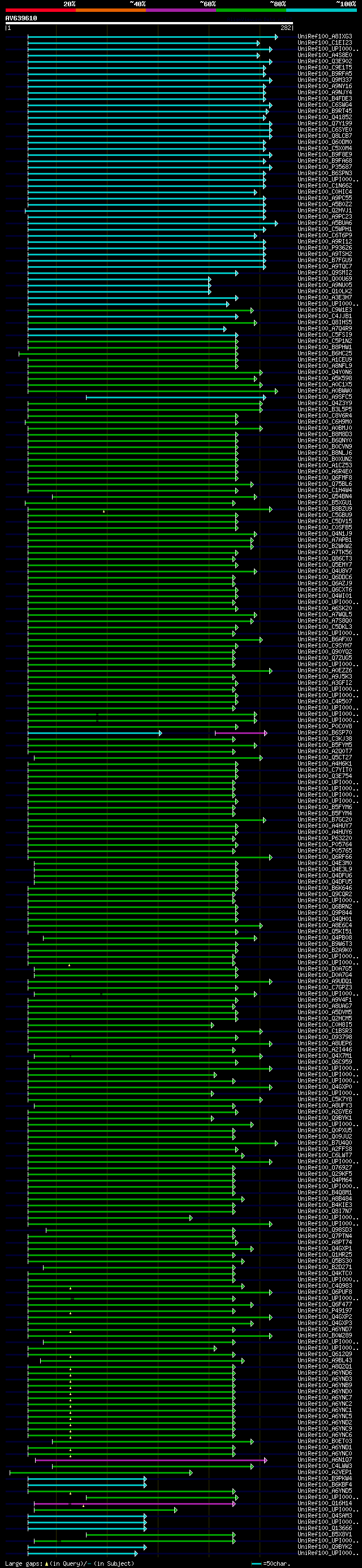Select label UniRef100_B7U4Q0
The width and height of the screenshot is (362, 1568).
(325, 1143)
